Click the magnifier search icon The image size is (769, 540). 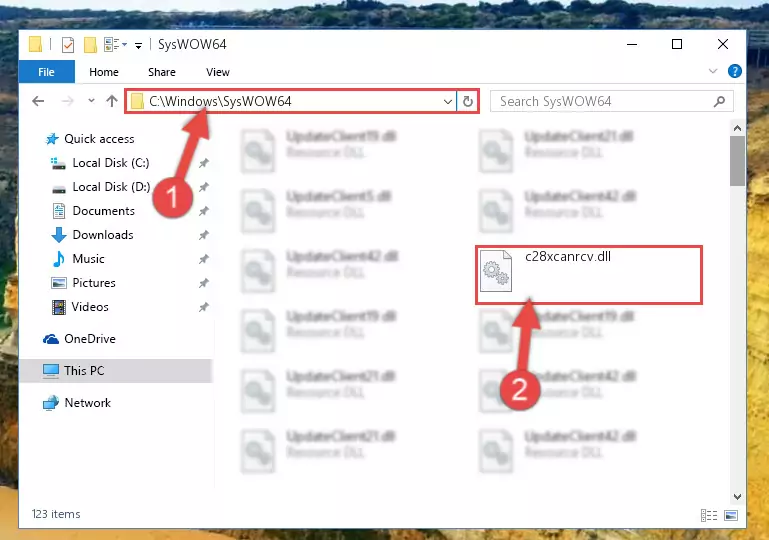coord(719,102)
